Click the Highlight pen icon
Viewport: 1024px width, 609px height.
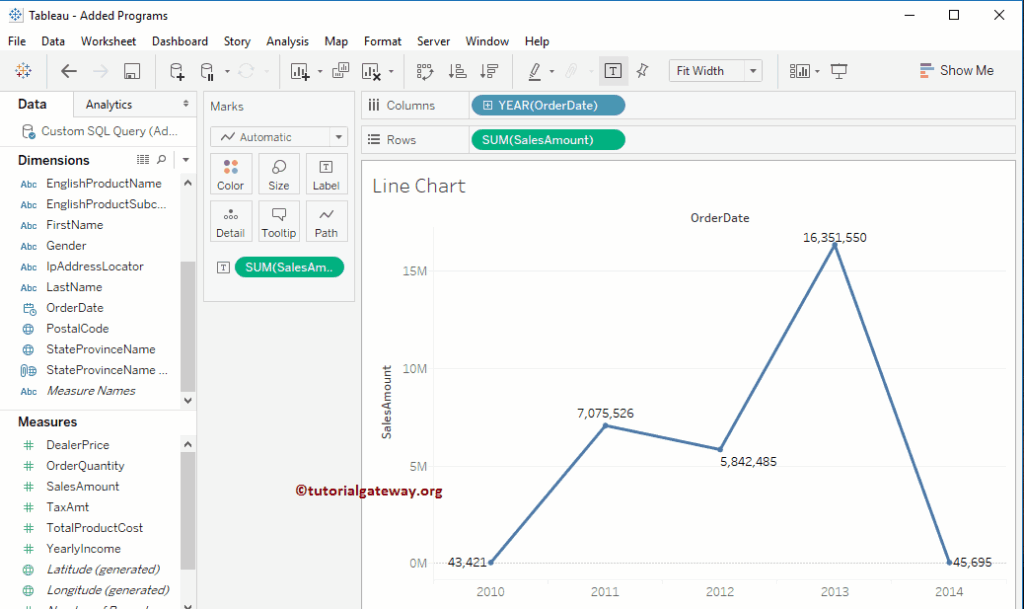(x=534, y=71)
